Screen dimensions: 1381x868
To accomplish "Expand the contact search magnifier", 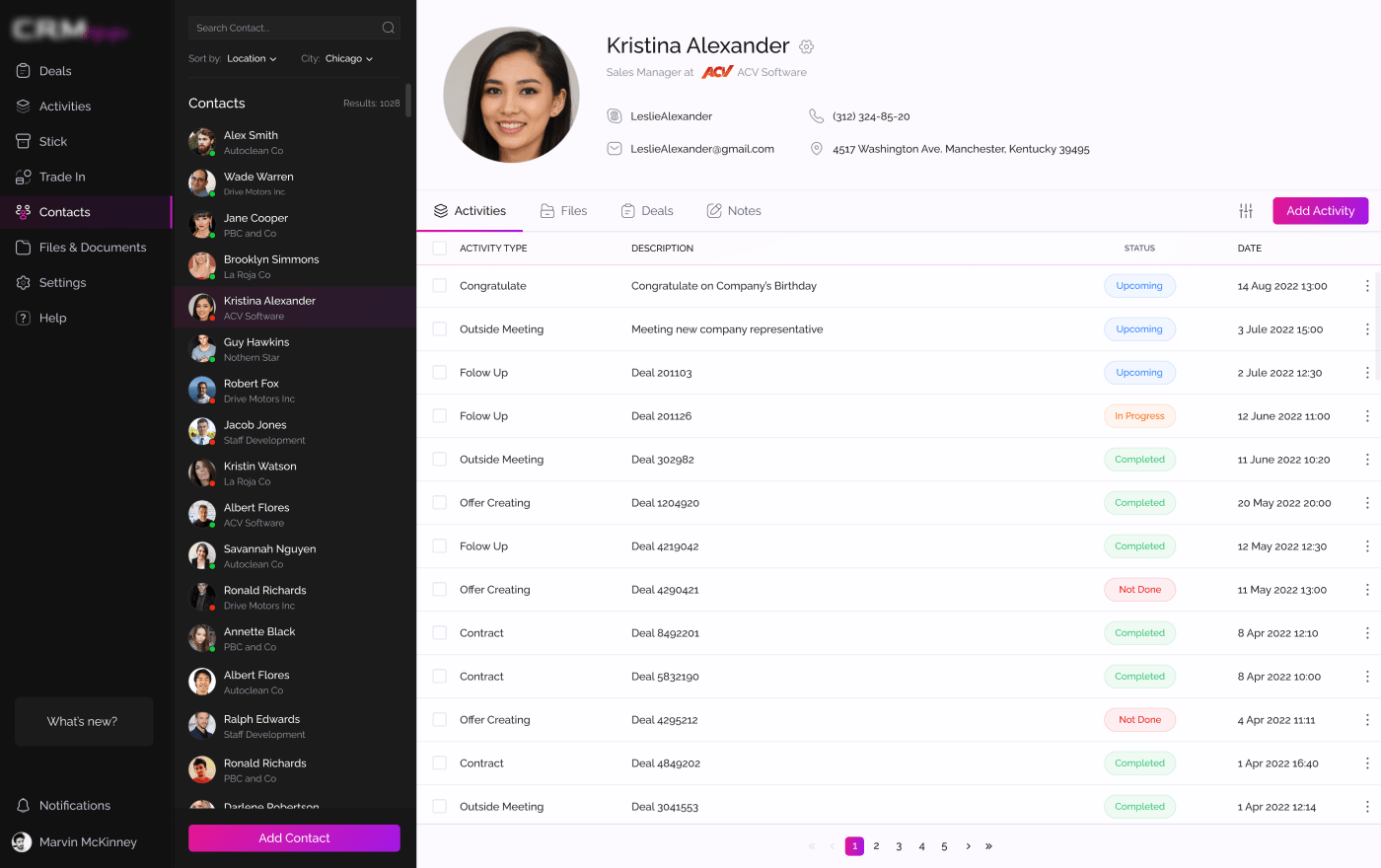I will click(x=389, y=28).
